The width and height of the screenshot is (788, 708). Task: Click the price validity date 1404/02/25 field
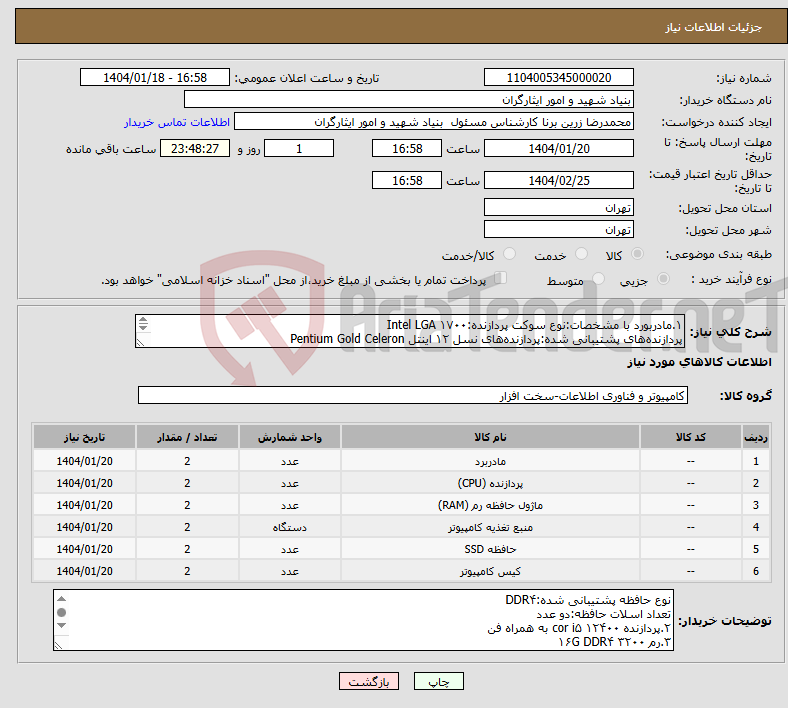[558, 180]
